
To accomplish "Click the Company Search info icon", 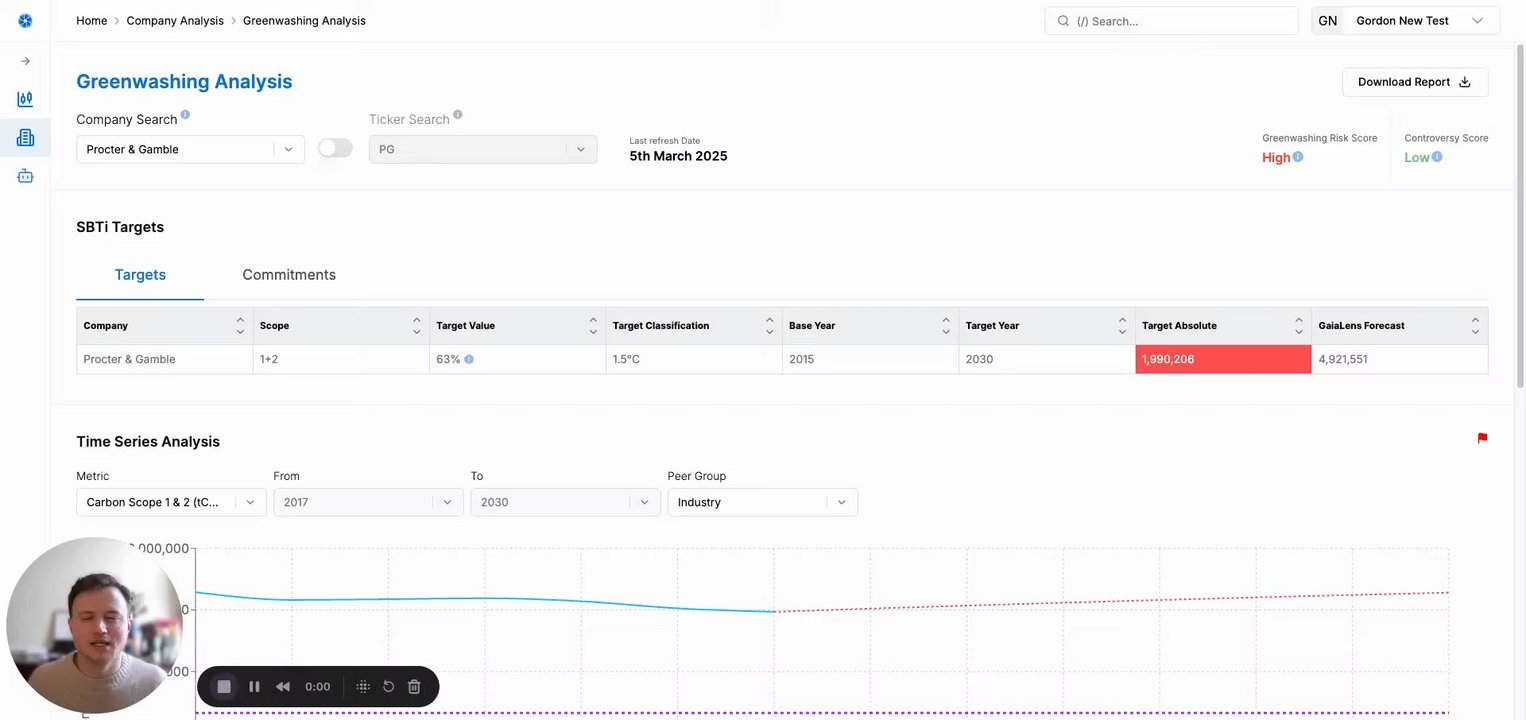I will tap(185, 115).
